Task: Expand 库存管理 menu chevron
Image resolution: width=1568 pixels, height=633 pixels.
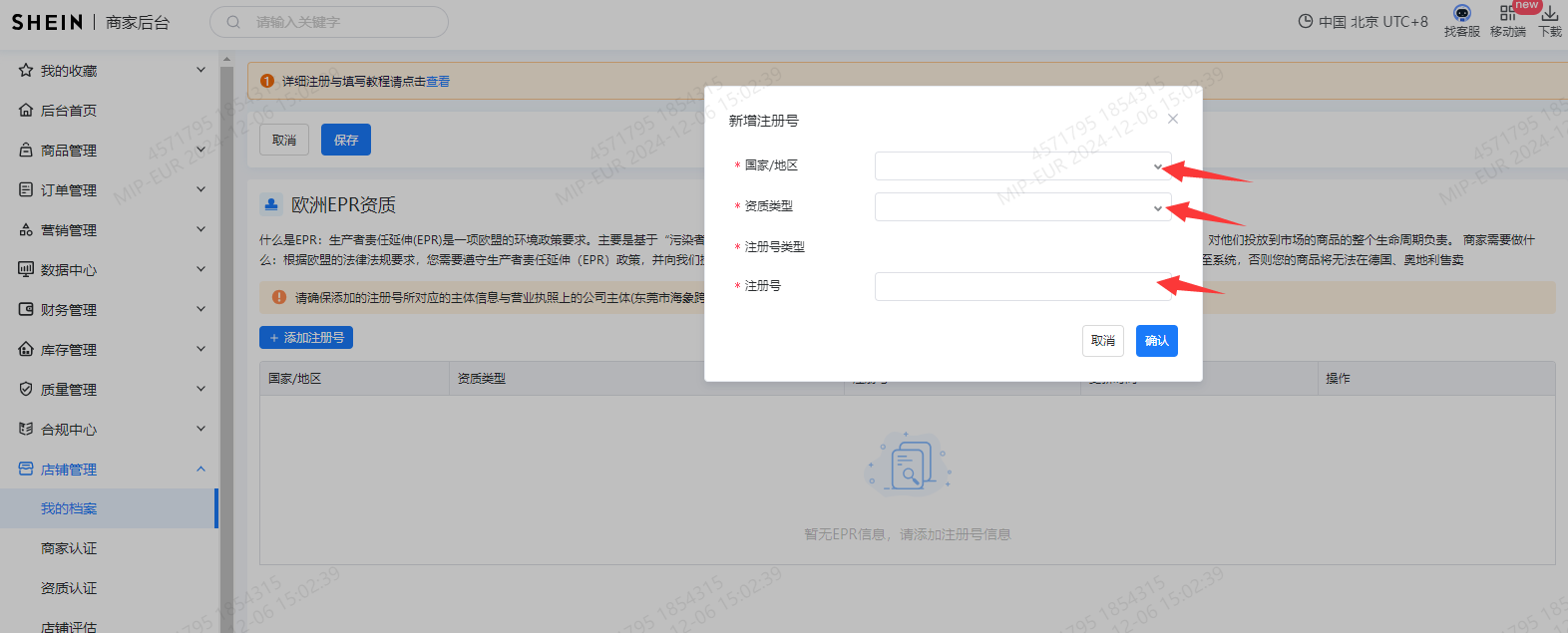Action: pyautogui.click(x=200, y=349)
